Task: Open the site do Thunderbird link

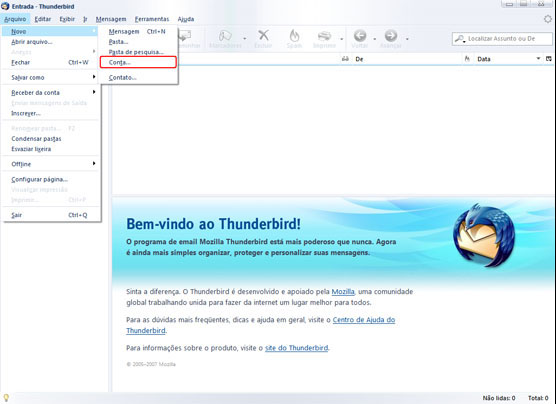Action: pos(296,348)
